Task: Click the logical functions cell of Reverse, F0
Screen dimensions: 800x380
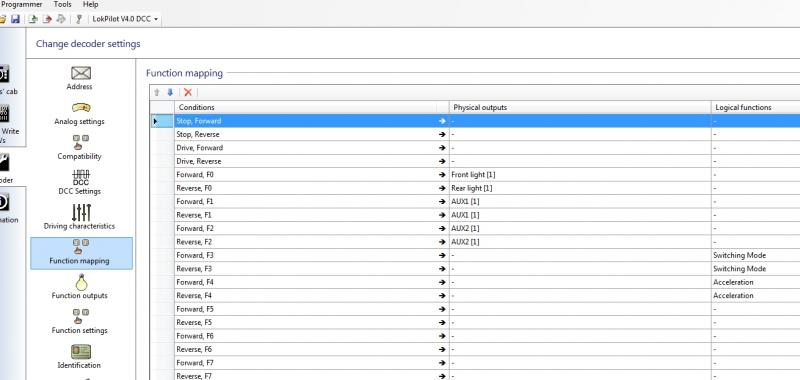Action: [x=756, y=188]
